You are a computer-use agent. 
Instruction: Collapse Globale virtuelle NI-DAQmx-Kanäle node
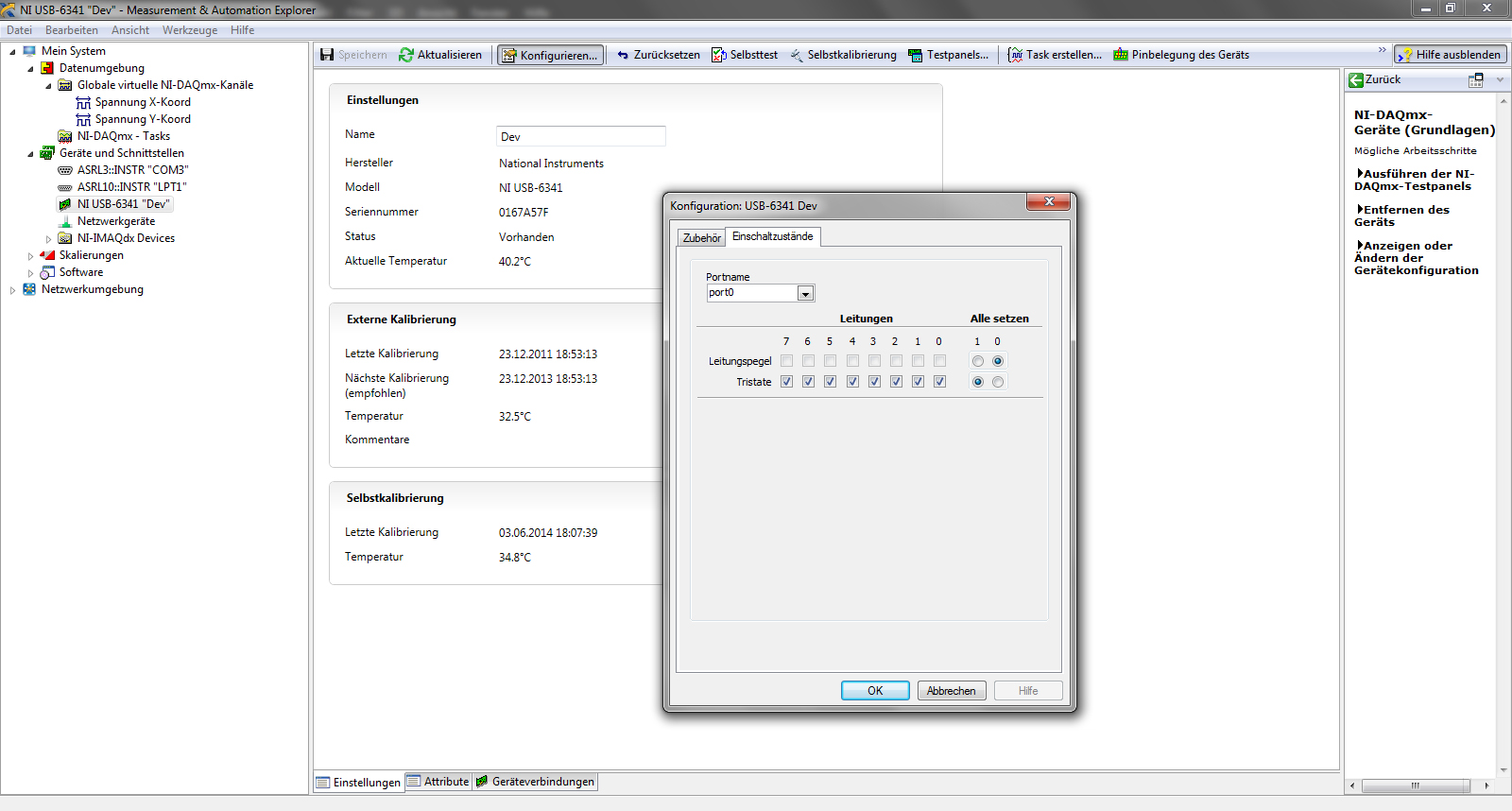click(48, 86)
